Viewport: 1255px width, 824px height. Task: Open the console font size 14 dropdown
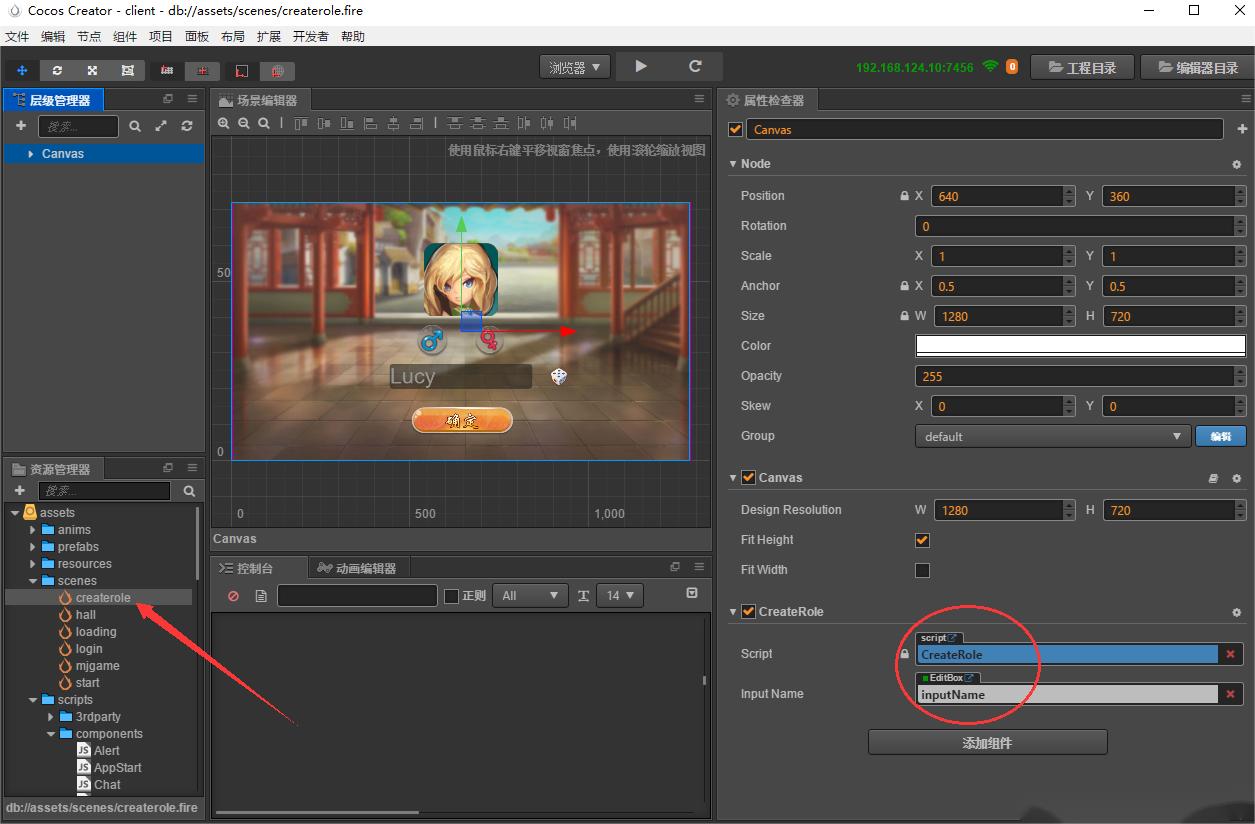pyautogui.click(x=620, y=595)
